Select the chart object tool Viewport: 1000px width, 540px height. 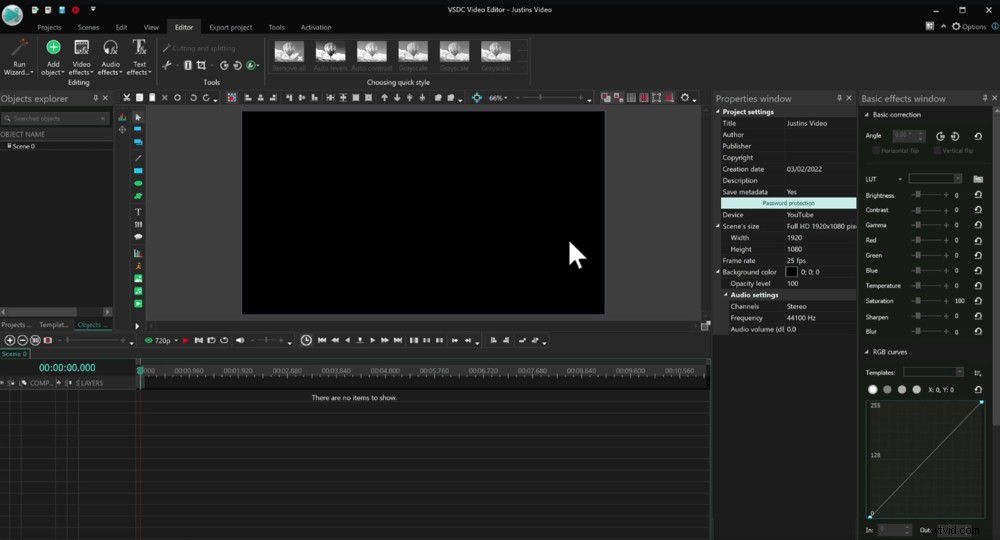[x=138, y=253]
